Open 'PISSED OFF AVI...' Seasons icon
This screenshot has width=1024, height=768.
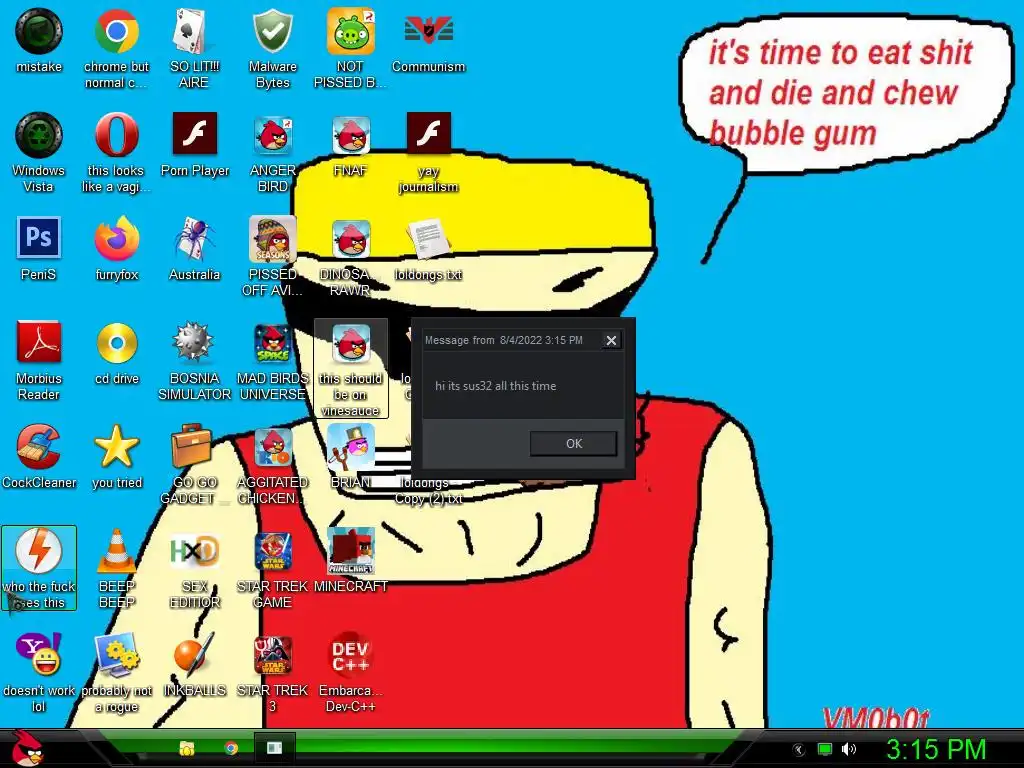[x=272, y=257]
